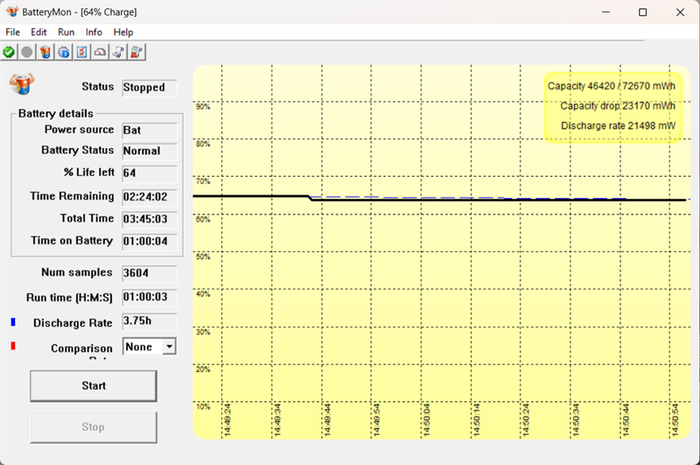The height and width of the screenshot is (465, 700).
Task: Click the gray octagon stop monitoring icon
Action: click(27, 52)
